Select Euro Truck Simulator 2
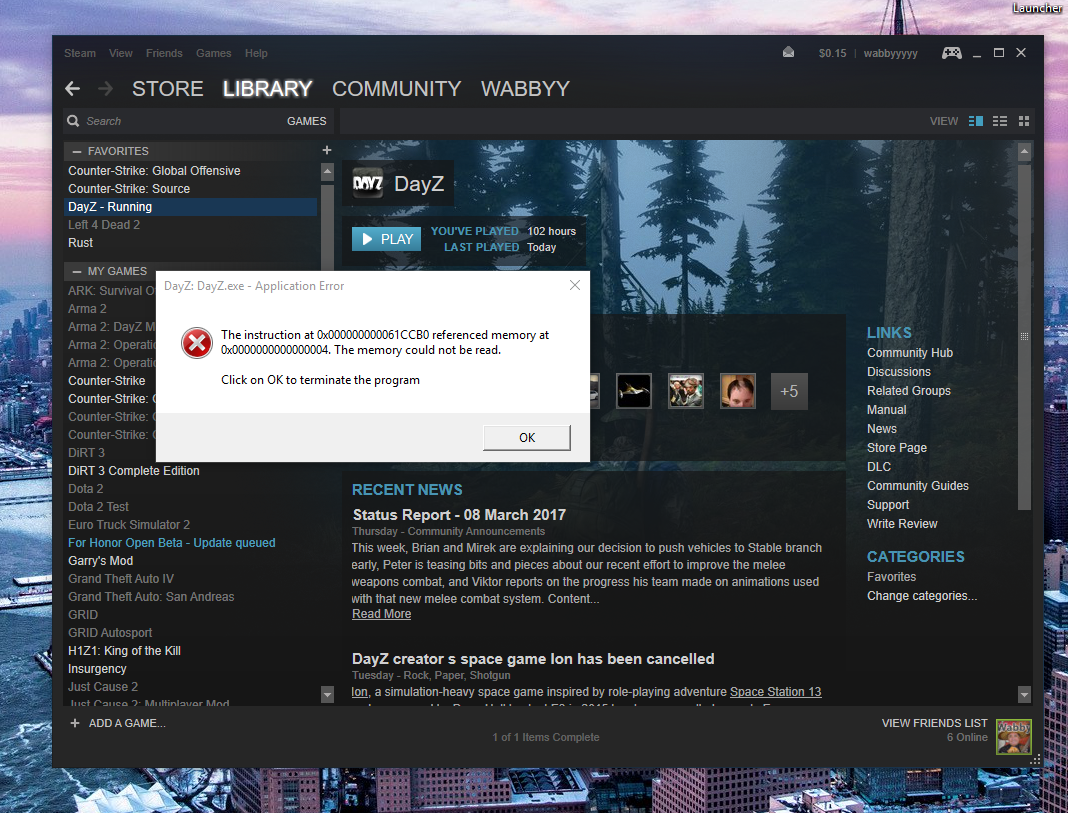Image resolution: width=1068 pixels, height=813 pixels. pyautogui.click(x=129, y=524)
